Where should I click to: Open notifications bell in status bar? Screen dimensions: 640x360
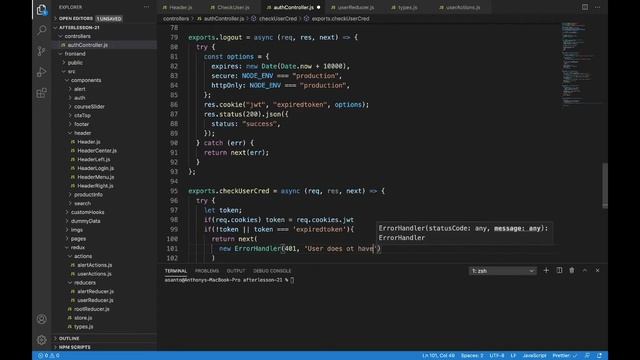pyautogui.click(x=599, y=356)
